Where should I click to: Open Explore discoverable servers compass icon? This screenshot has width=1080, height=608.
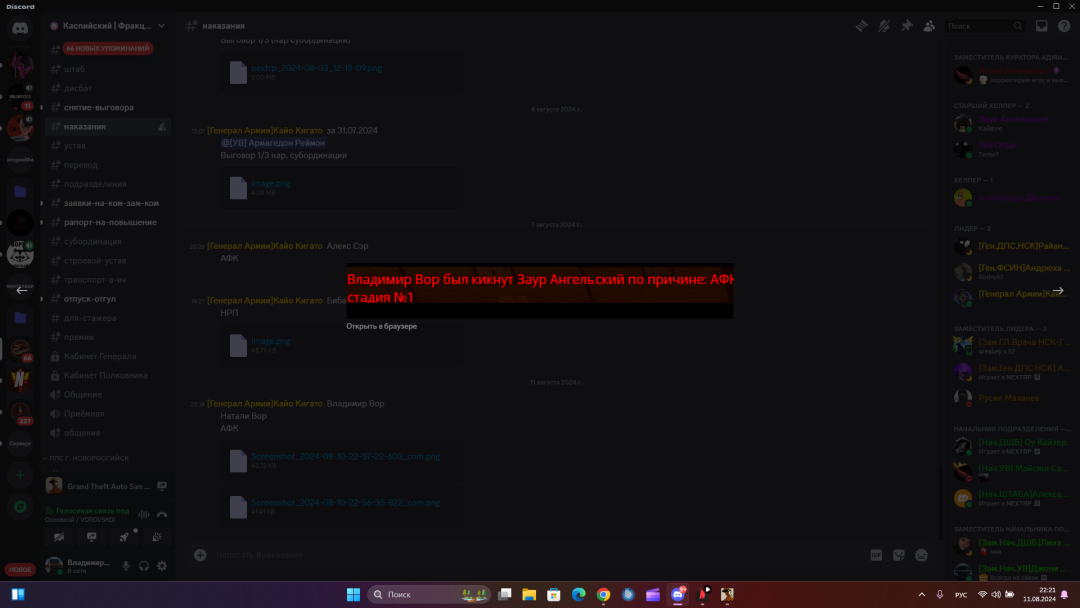(20, 507)
